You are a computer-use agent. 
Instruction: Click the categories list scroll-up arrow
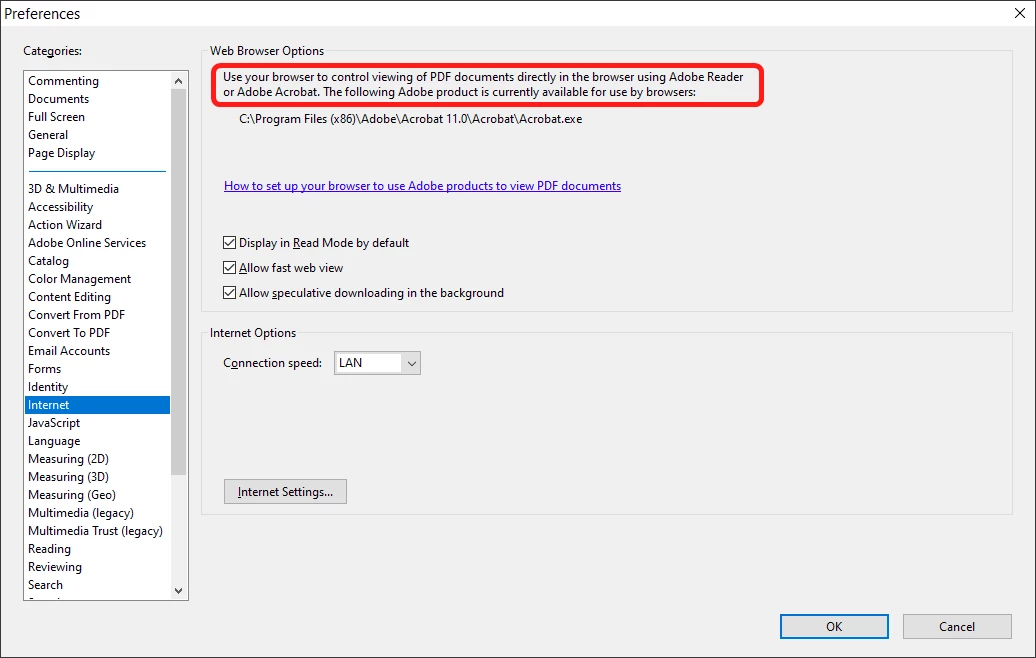(178, 81)
